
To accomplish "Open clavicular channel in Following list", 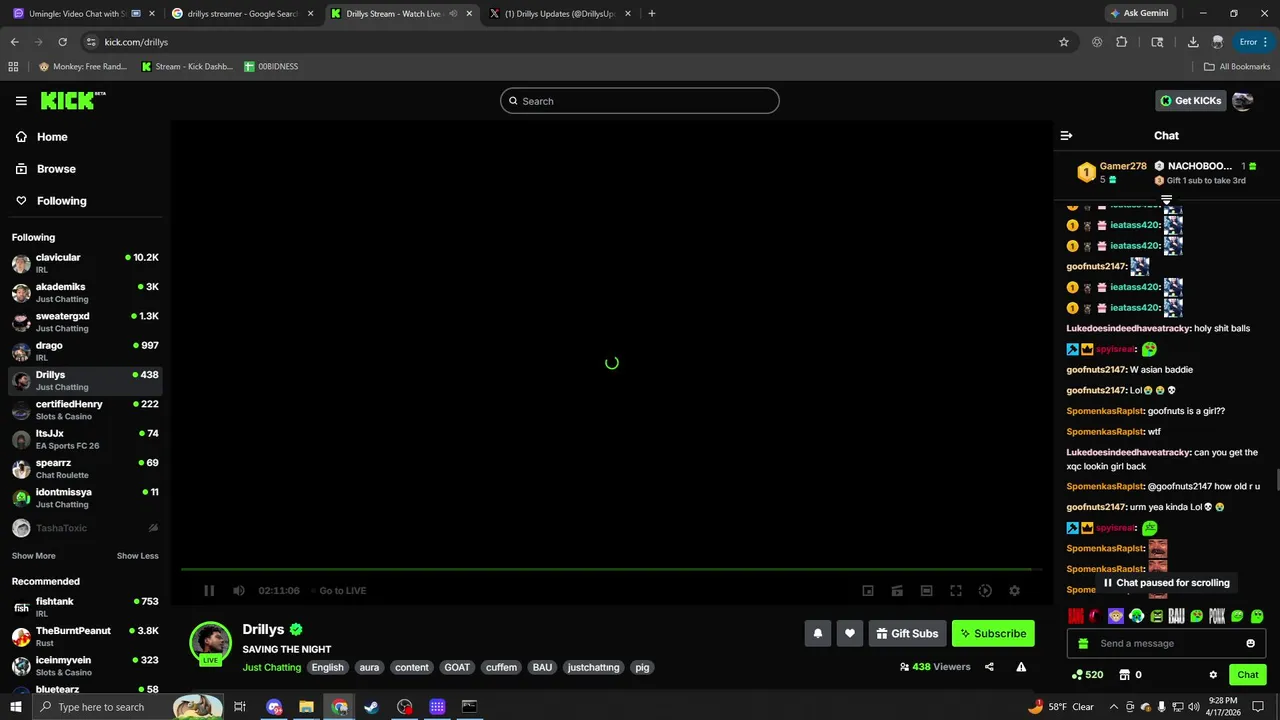I will point(85,264).
